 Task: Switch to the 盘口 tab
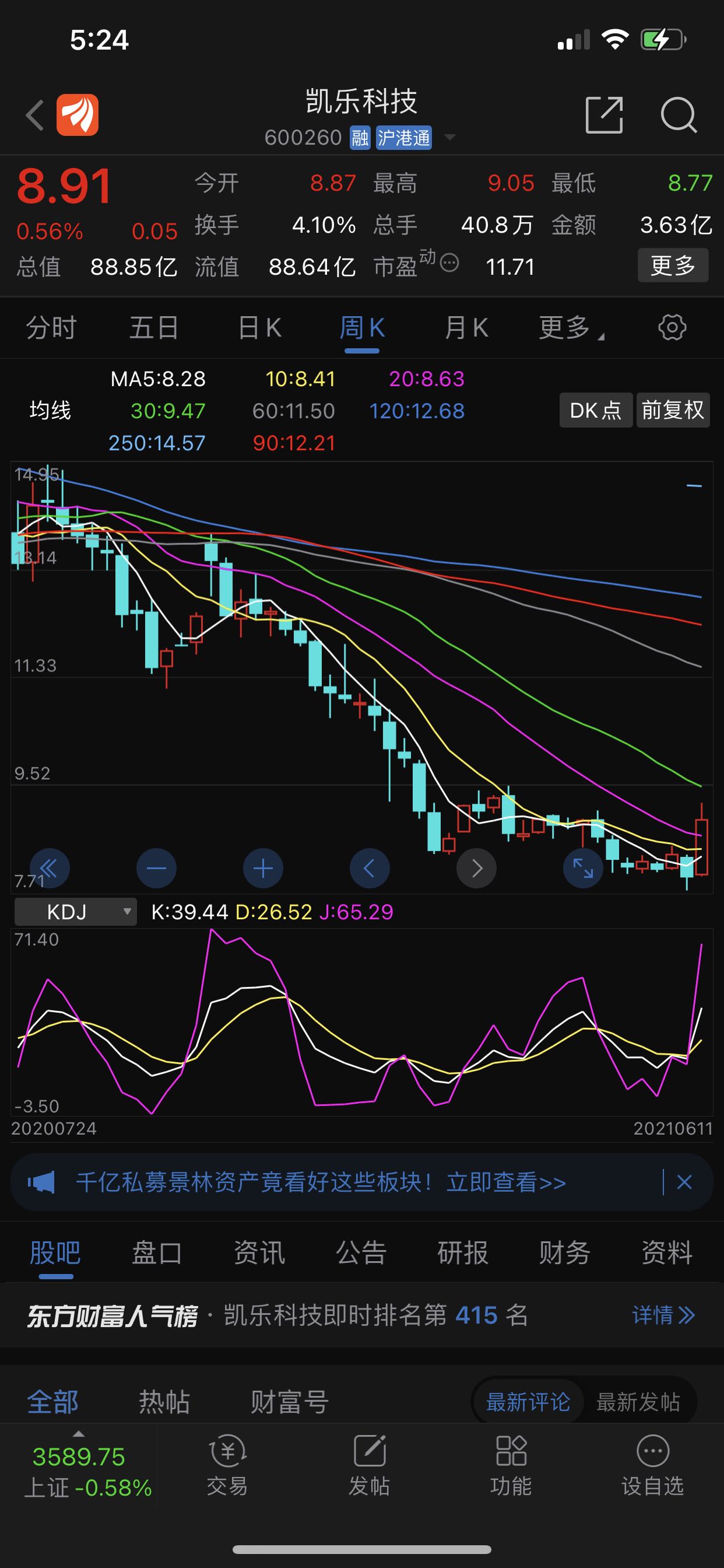click(x=157, y=1252)
